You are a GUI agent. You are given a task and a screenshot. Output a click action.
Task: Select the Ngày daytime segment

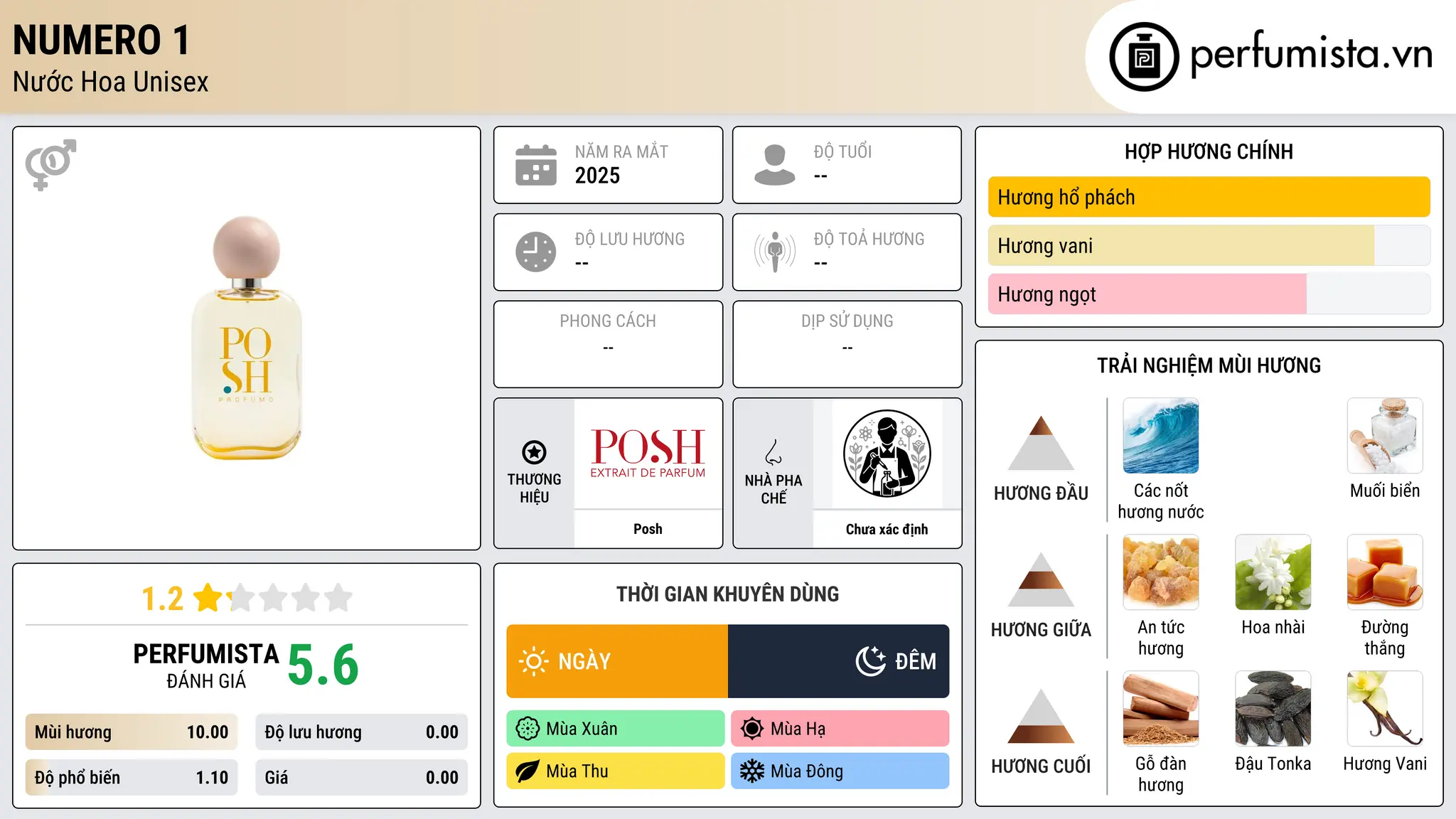point(617,661)
